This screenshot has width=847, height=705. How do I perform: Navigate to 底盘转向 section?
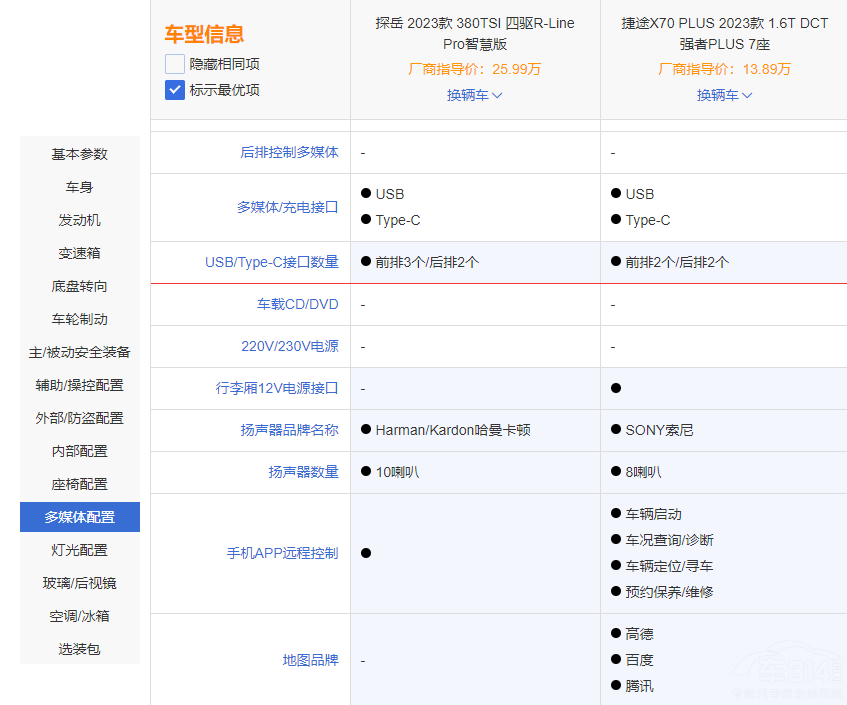coord(80,286)
